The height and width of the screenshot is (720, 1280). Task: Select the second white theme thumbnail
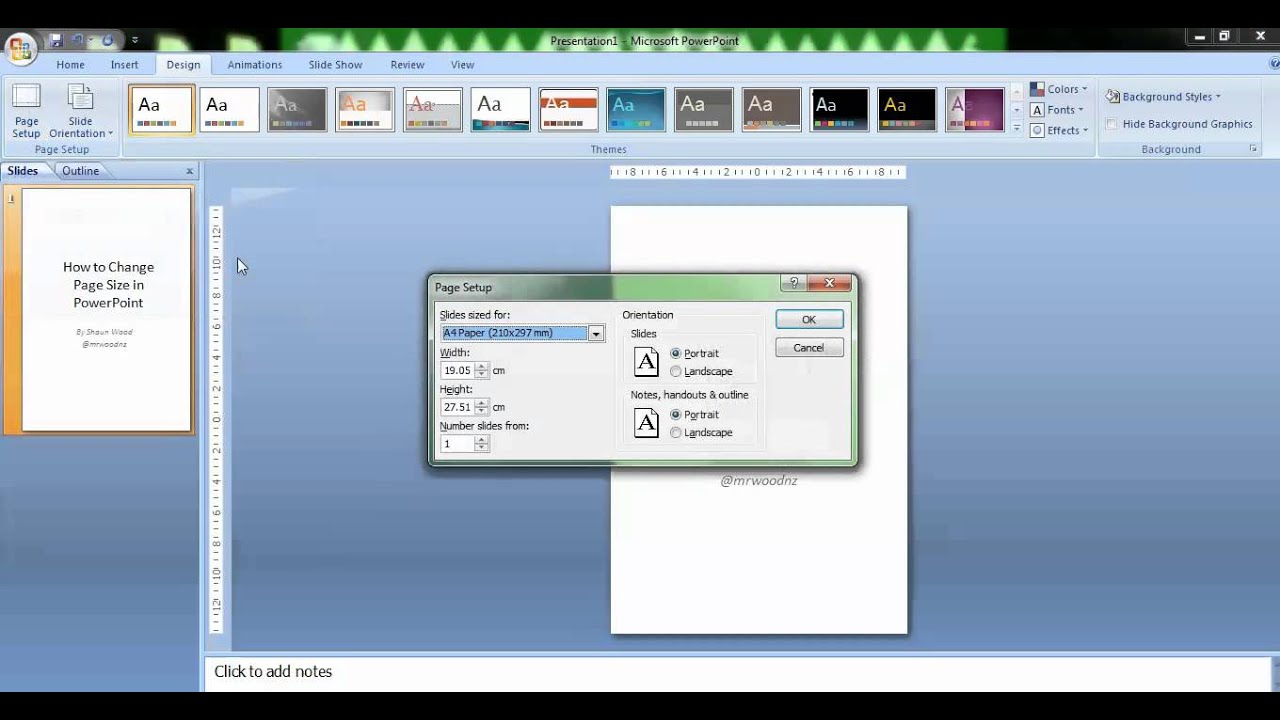[x=229, y=110]
